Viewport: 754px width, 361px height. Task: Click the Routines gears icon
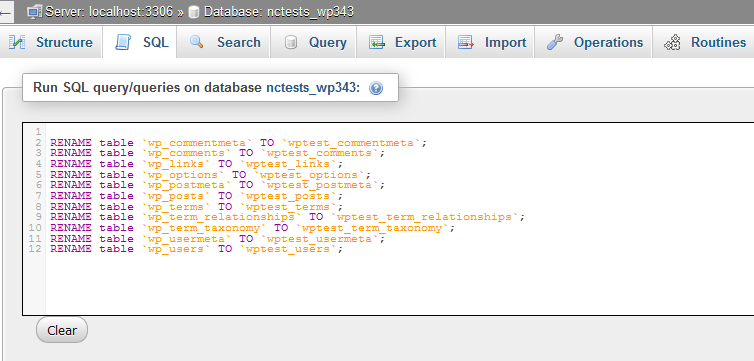pos(672,43)
